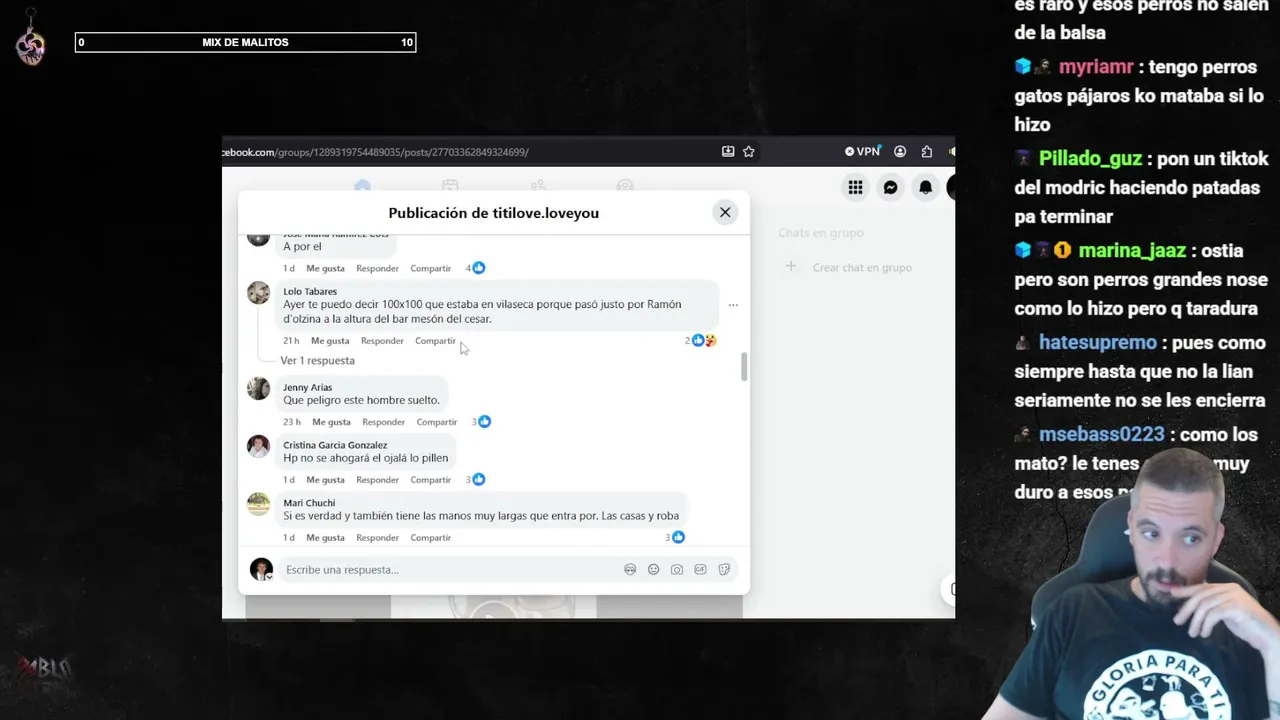
Task: Open Messenger from the Facebook header
Action: [890, 187]
